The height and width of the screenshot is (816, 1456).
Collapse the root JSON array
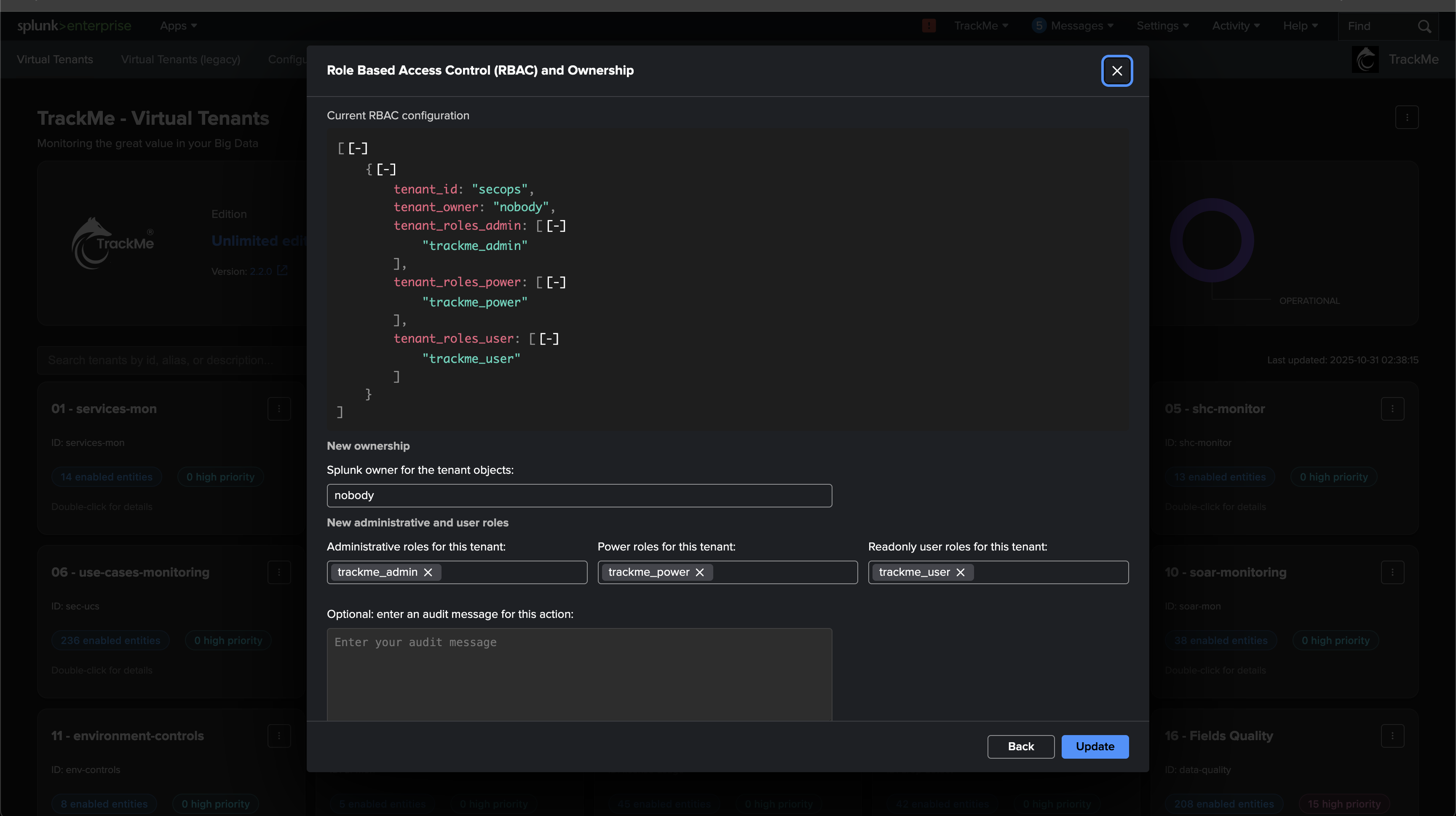click(358, 148)
